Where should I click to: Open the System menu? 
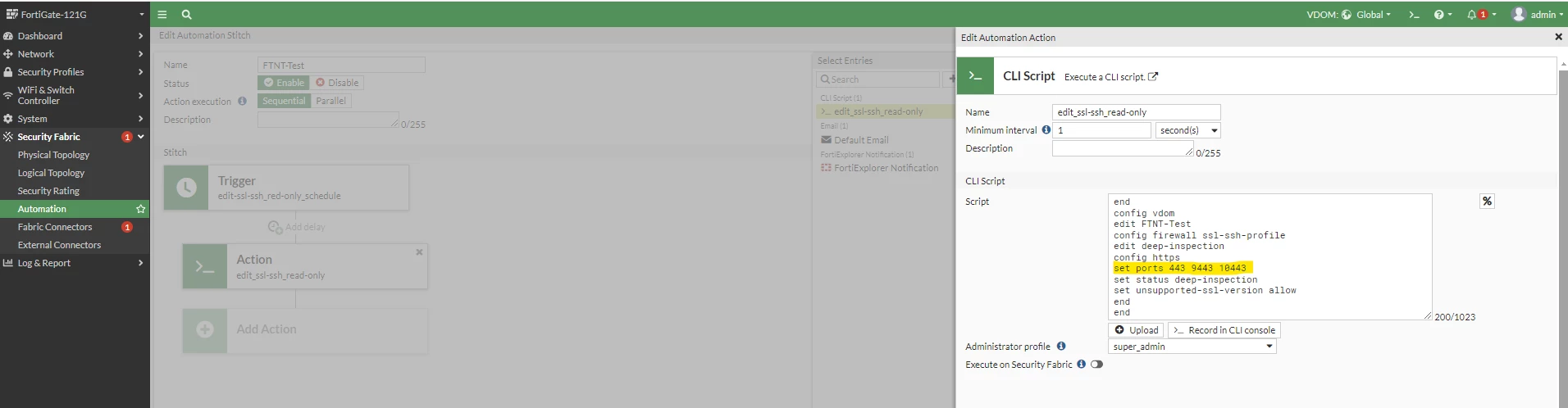(x=75, y=119)
